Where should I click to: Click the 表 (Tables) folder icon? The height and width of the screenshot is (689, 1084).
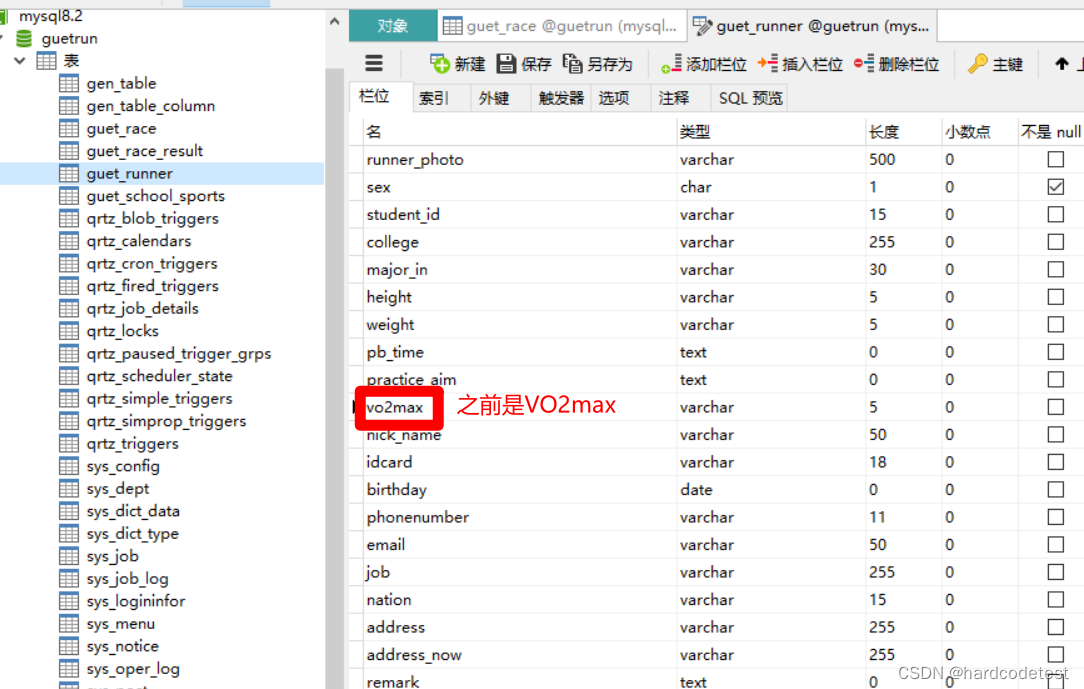click(46, 61)
